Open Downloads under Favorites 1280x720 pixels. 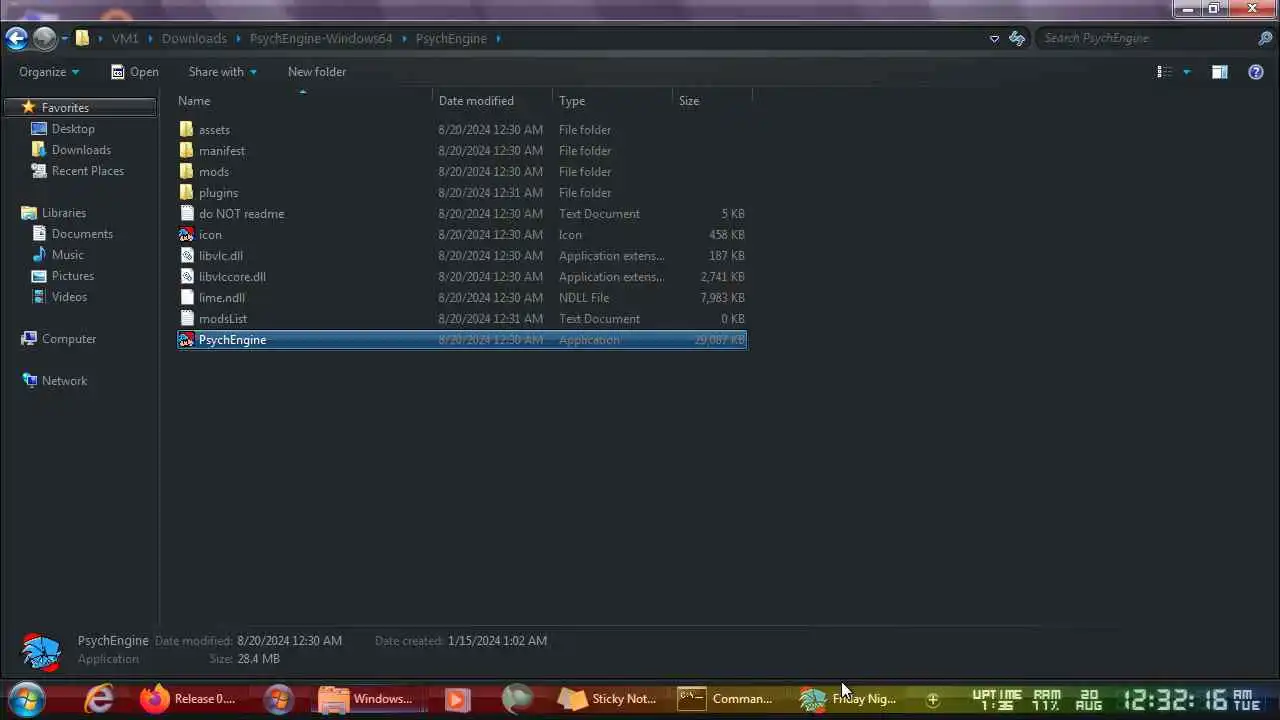(x=81, y=150)
